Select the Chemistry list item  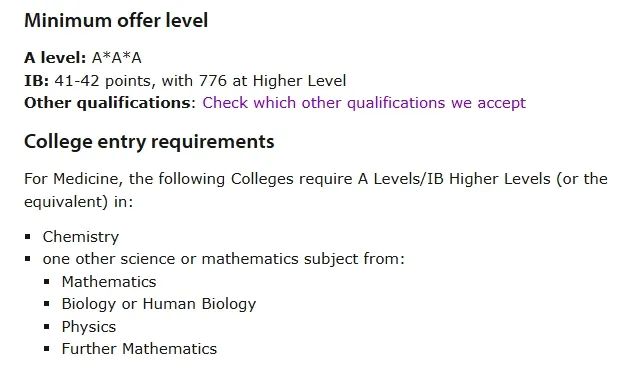pos(81,237)
